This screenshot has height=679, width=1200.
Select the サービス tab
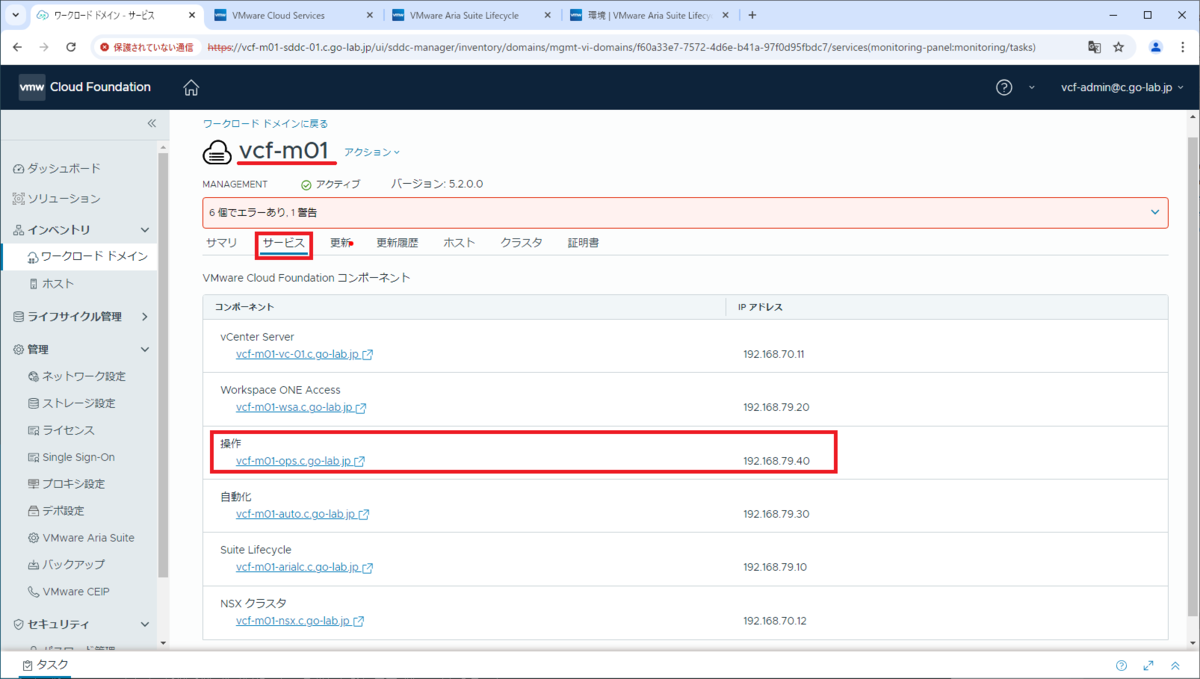284,243
